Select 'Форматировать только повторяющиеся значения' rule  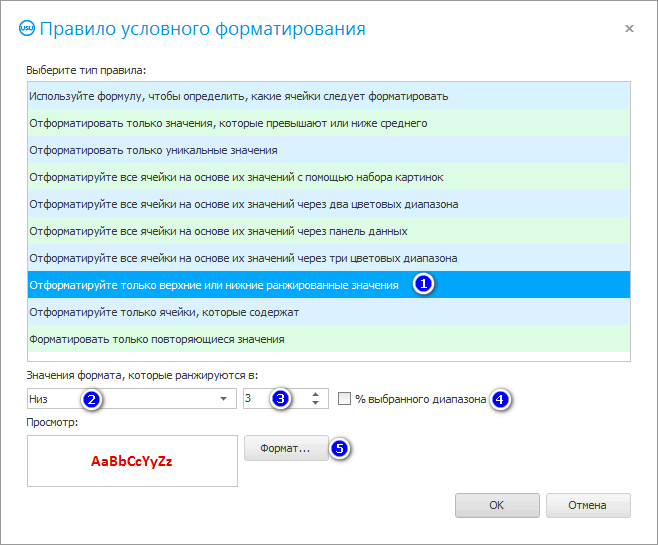click(157, 339)
